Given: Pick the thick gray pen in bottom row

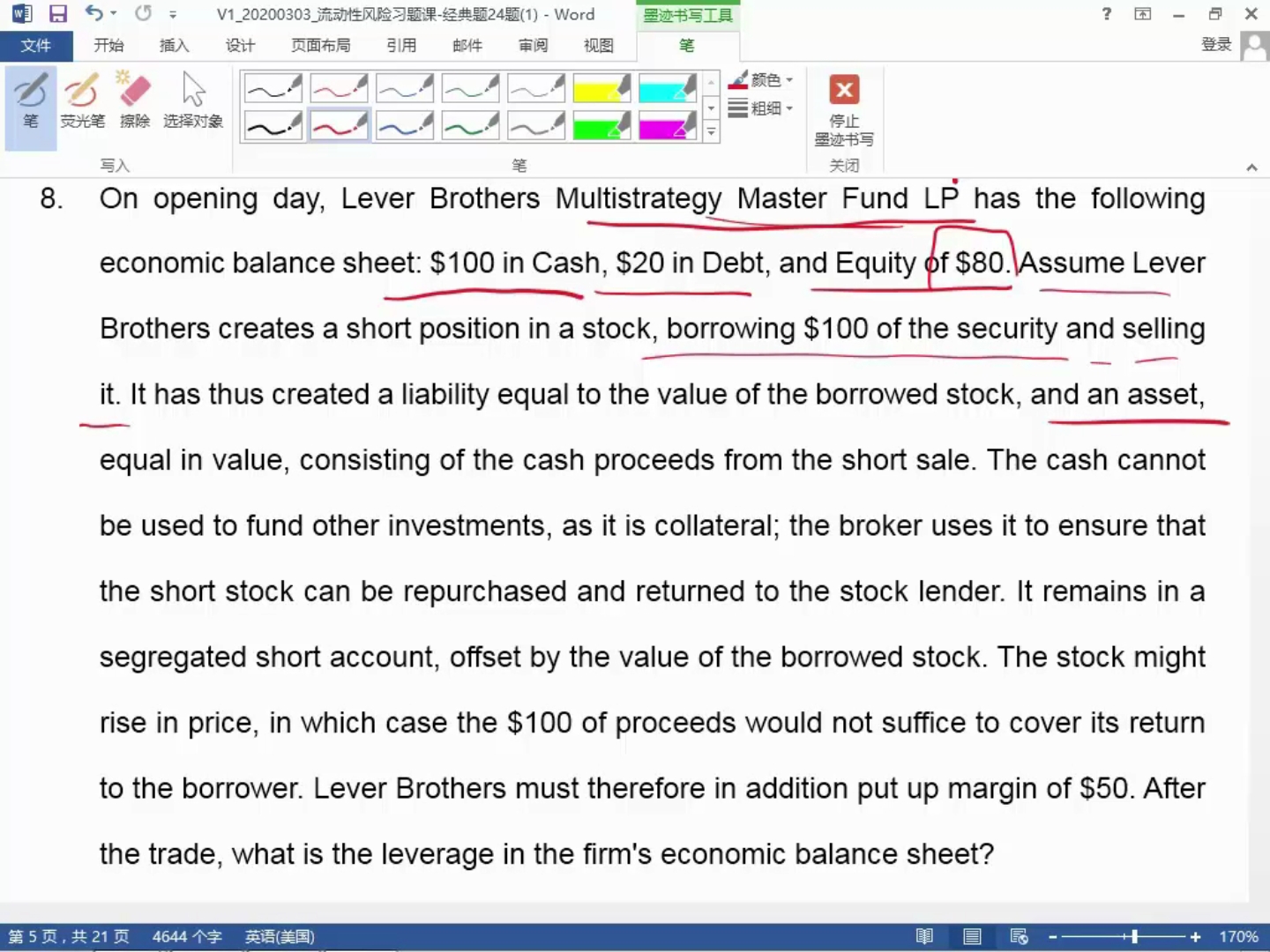Looking at the screenshot, I should coord(536,126).
